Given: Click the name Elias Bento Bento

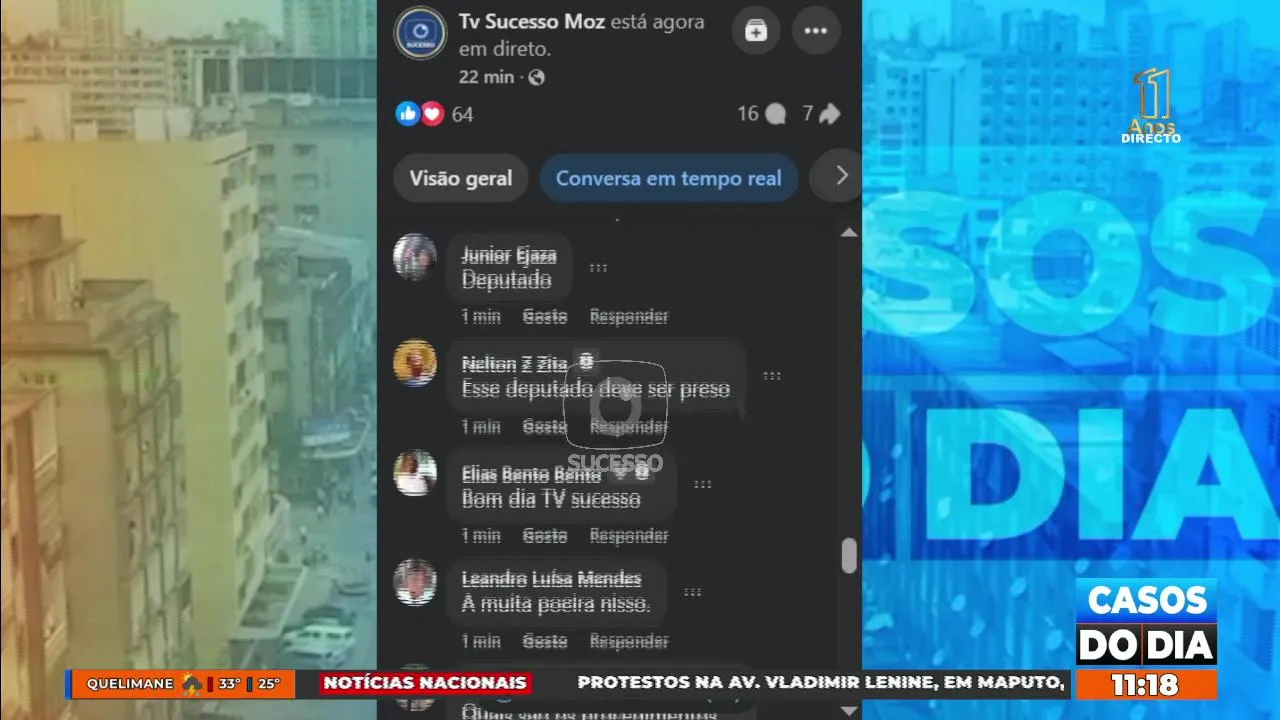Looking at the screenshot, I should tap(531, 474).
